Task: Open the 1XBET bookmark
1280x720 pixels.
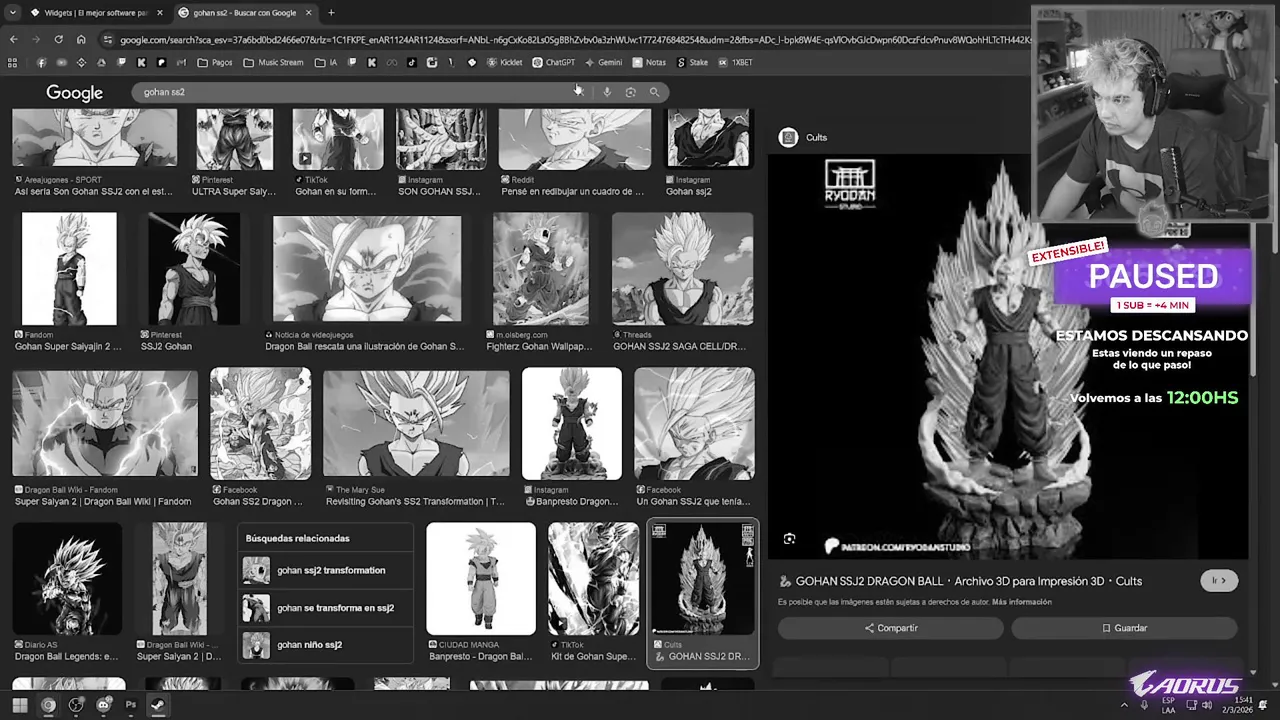Action: [735, 62]
